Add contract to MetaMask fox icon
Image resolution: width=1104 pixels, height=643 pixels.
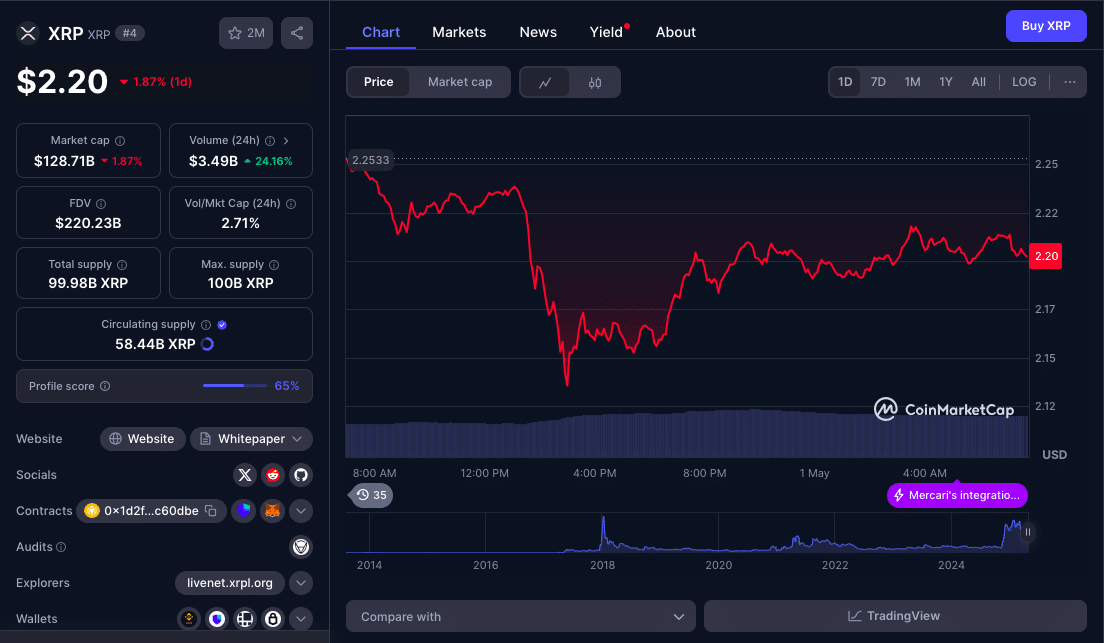[x=272, y=511]
